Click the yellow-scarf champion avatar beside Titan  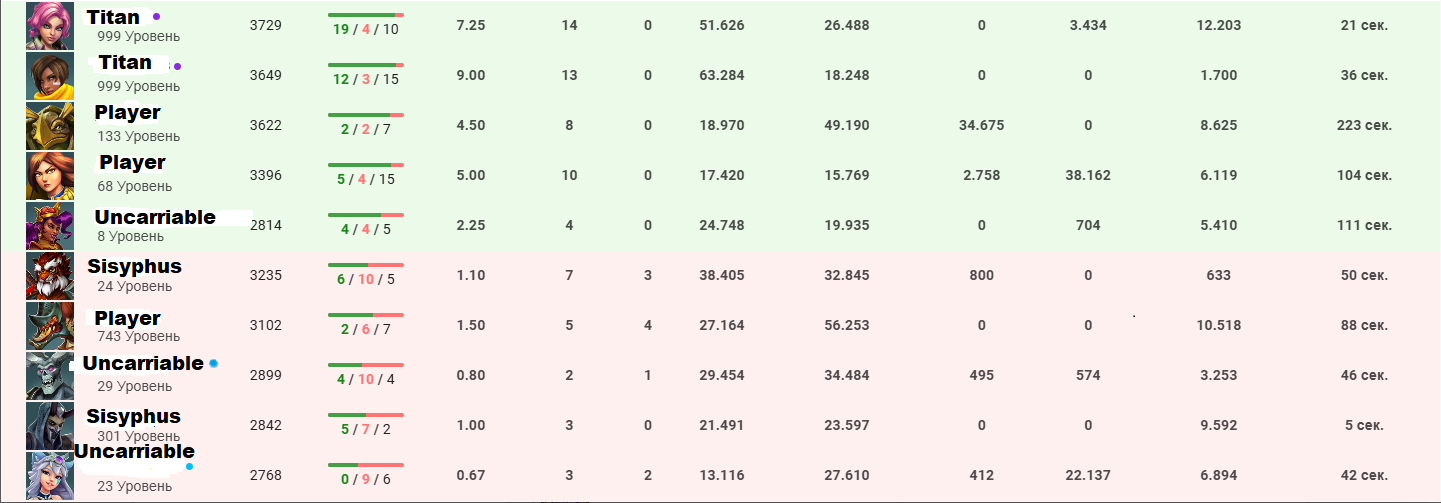[x=49, y=75]
